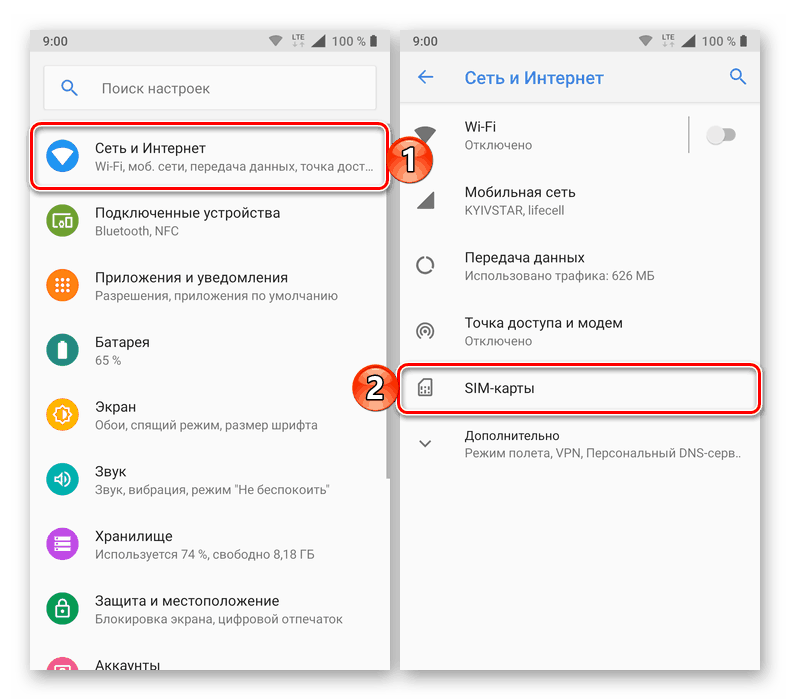Open Мобильная сеть settings
The image size is (790, 700).
pos(579,201)
